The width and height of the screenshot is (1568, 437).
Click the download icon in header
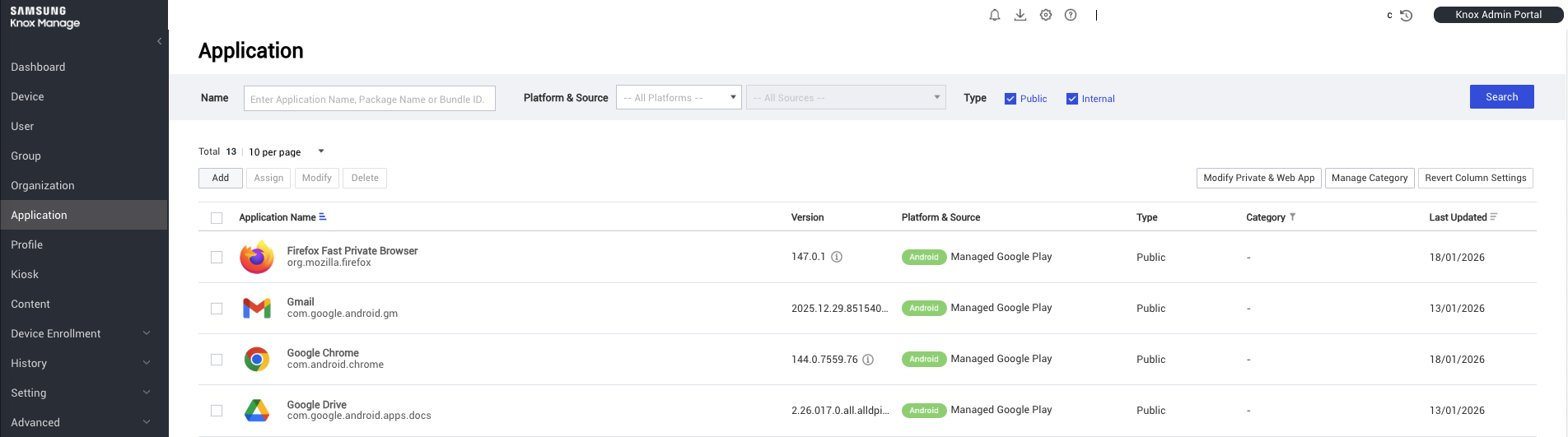(x=1020, y=15)
